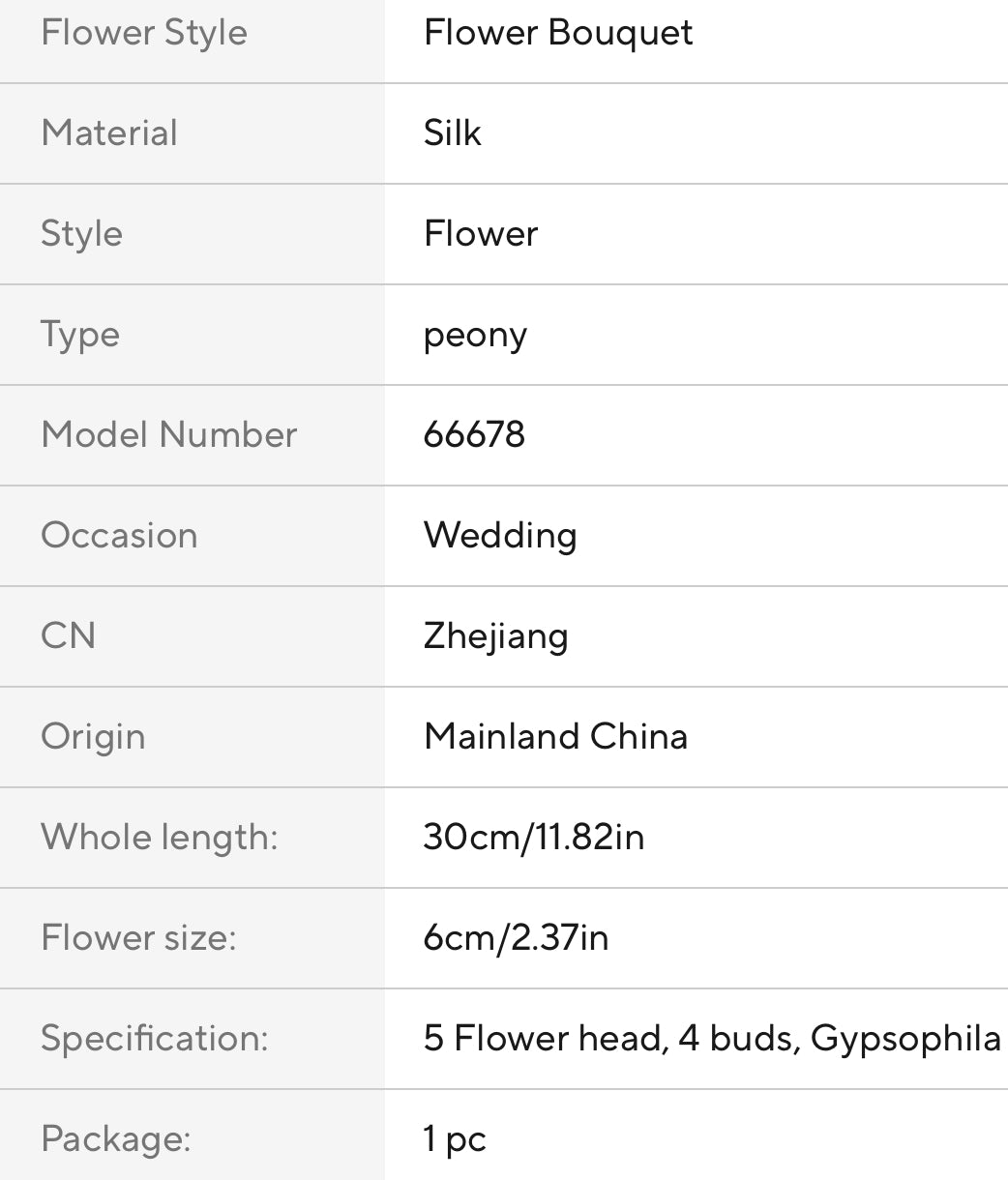Click the "Model Number" label
Image resolution: width=1008 pixels, height=1180 pixels.
tap(168, 435)
